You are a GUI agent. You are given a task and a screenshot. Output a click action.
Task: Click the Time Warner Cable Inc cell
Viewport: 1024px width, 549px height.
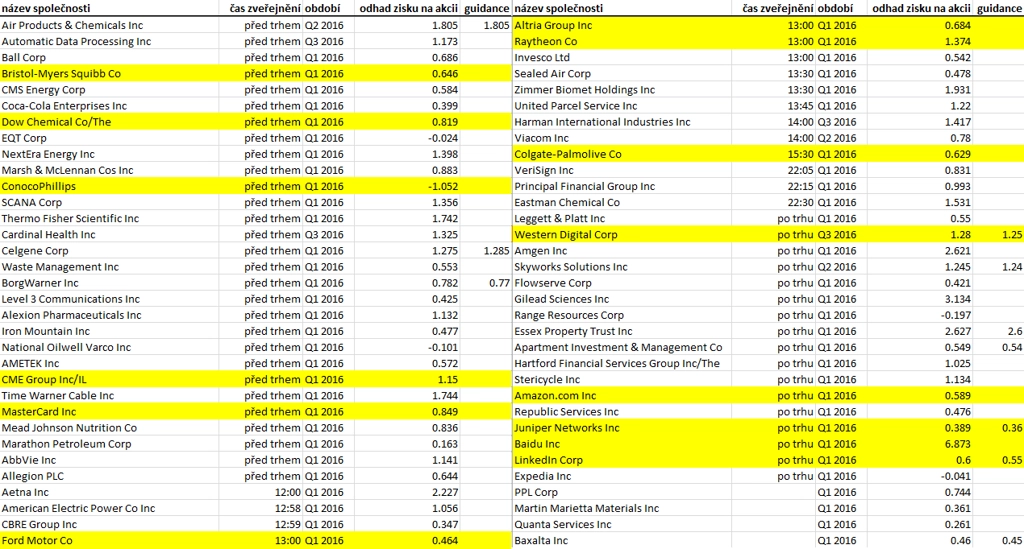(110, 396)
